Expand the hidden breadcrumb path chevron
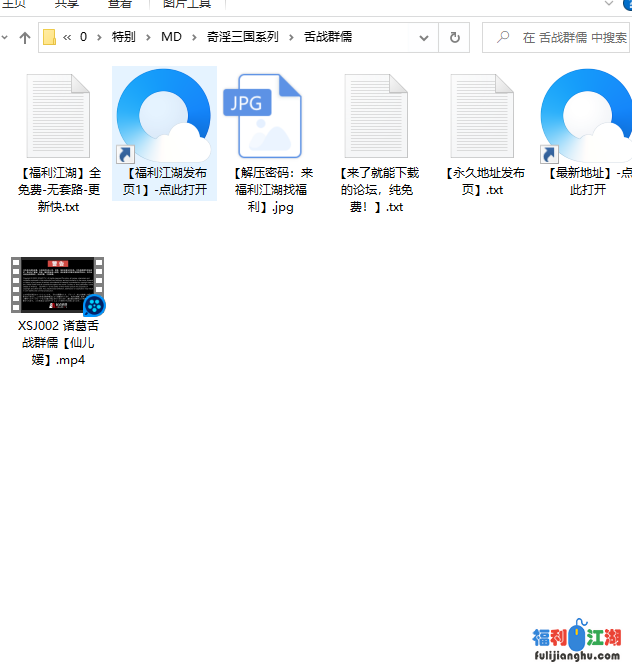 [x=67, y=38]
